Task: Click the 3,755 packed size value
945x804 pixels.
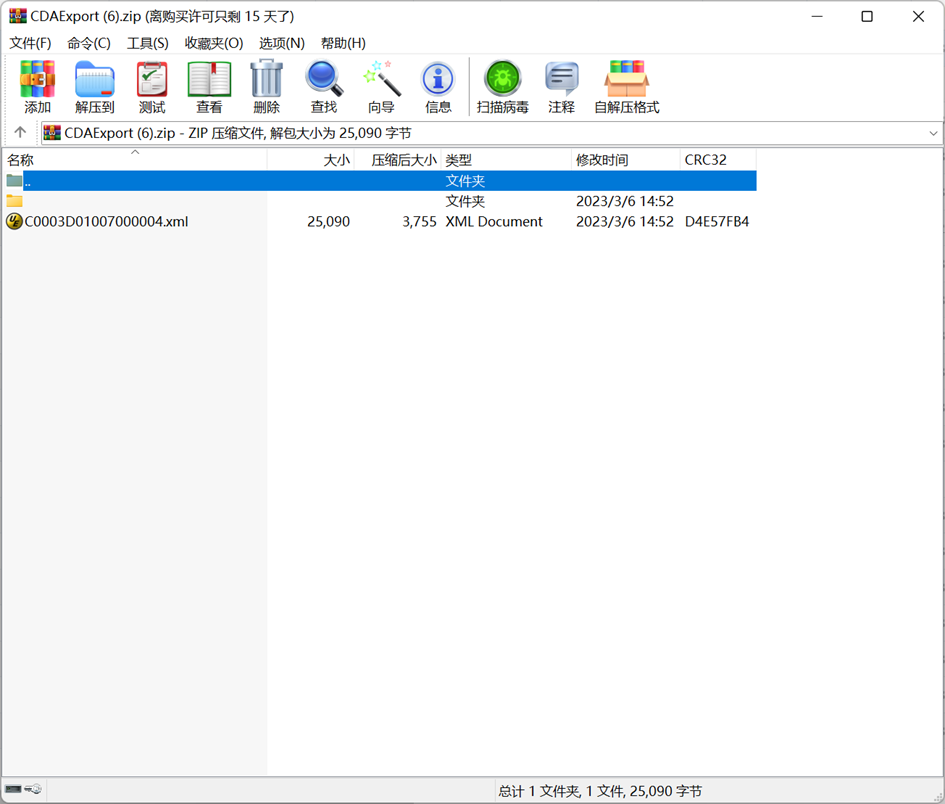Action: pos(419,222)
